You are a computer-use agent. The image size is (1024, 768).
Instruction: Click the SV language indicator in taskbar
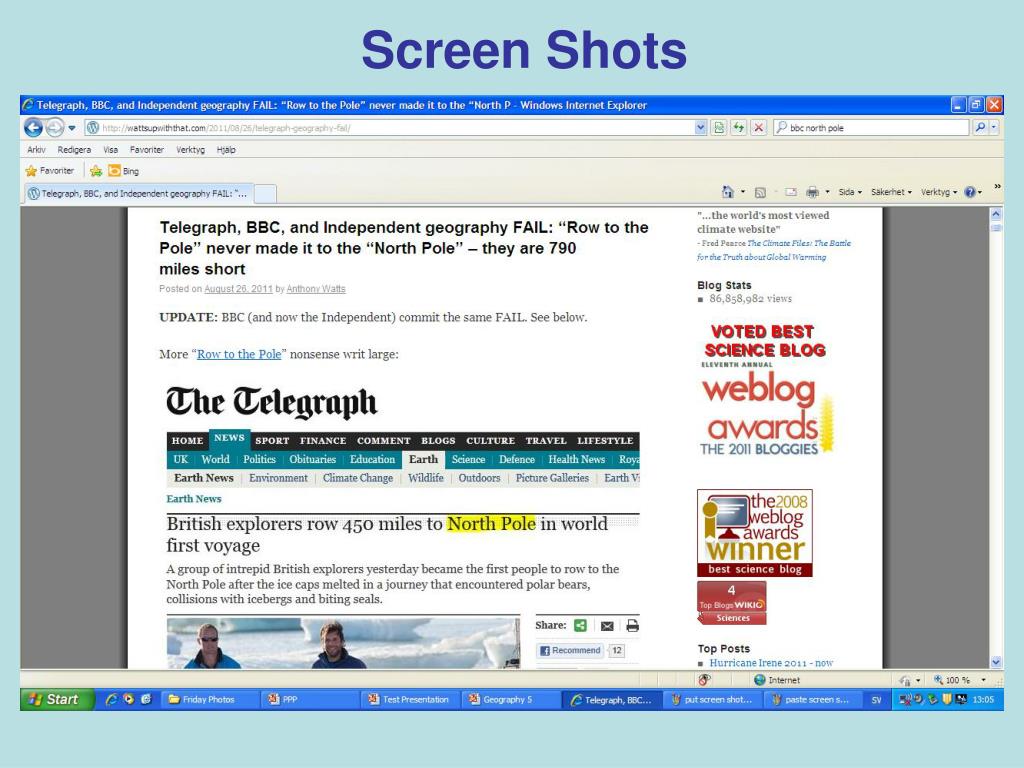point(876,699)
